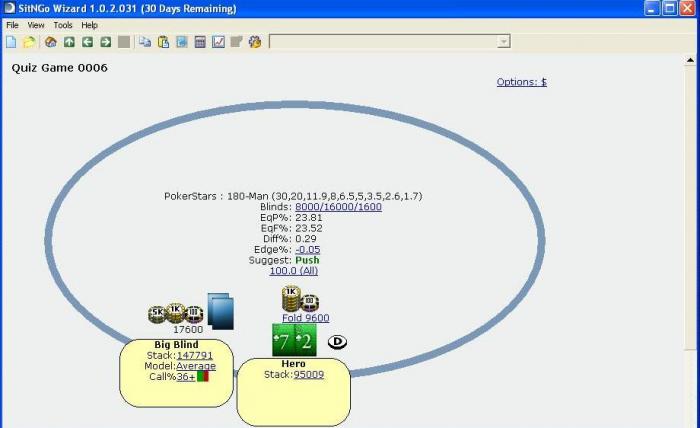Click the line graph toolbar icon
The image size is (700, 428).
[218, 42]
